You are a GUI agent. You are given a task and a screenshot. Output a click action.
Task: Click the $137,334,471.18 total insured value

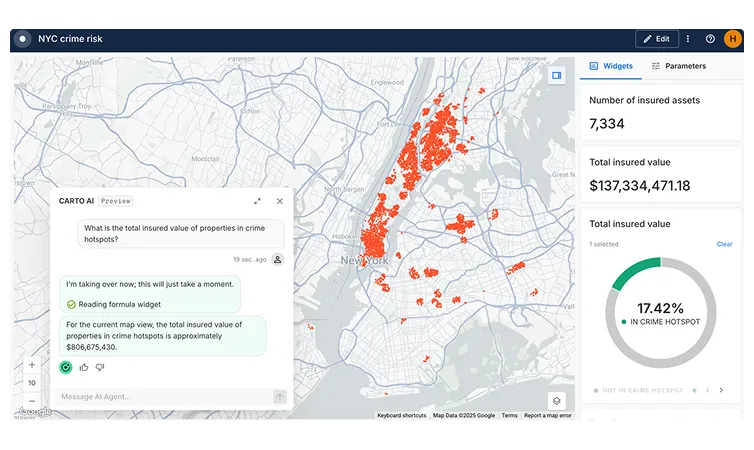(x=640, y=186)
